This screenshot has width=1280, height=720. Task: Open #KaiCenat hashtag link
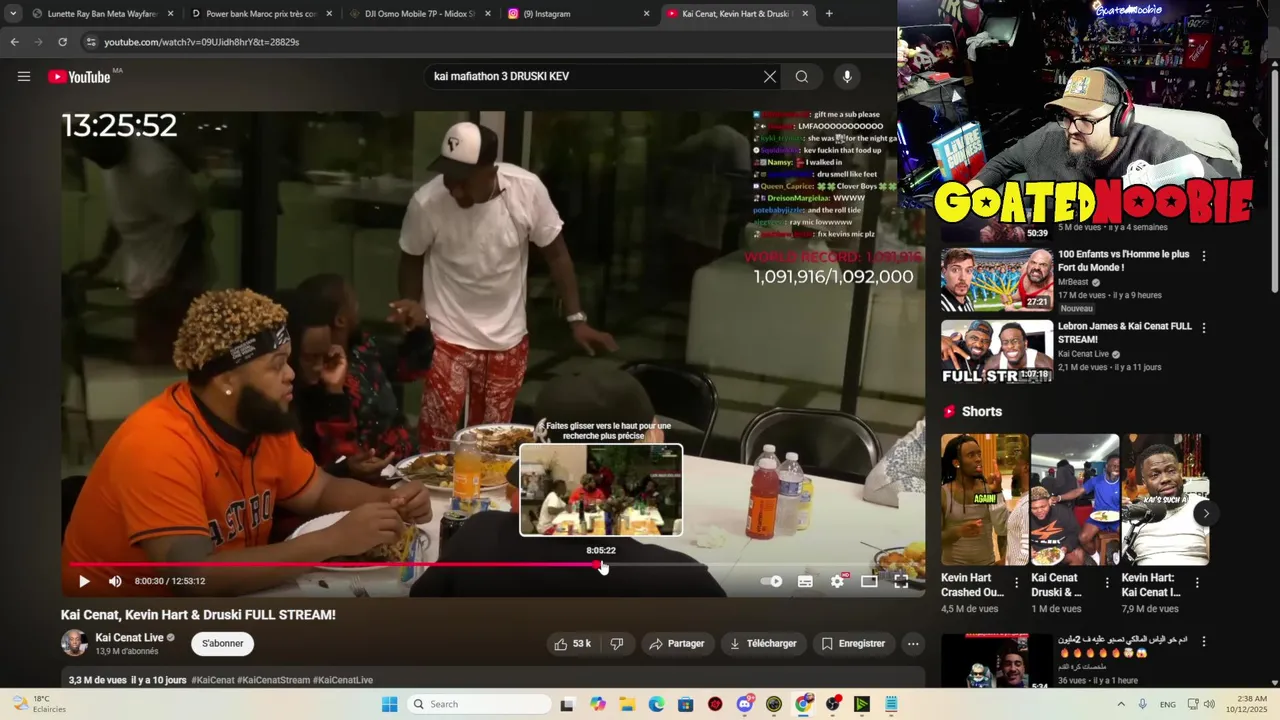[212, 680]
